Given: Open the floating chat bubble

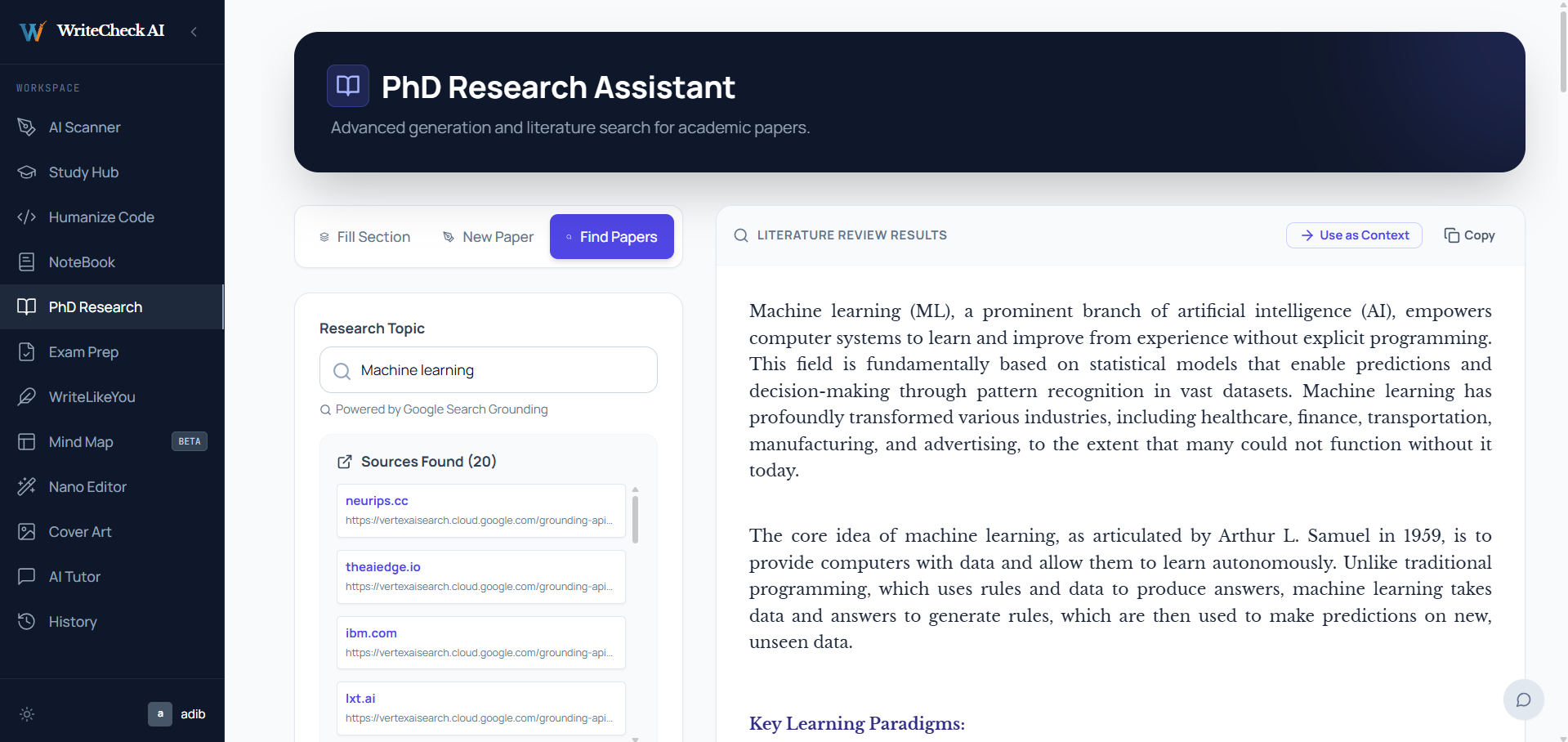Looking at the screenshot, I should coord(1522,700).
